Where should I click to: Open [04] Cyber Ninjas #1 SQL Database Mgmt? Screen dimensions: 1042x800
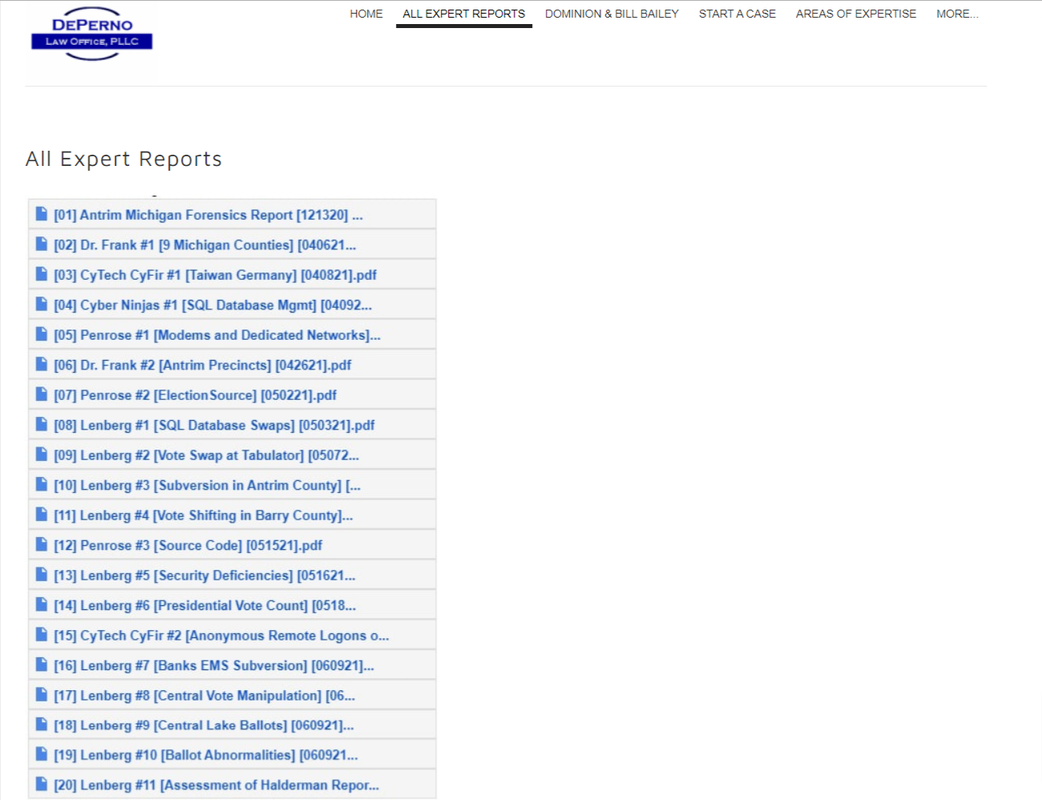(x=213, y=305)
